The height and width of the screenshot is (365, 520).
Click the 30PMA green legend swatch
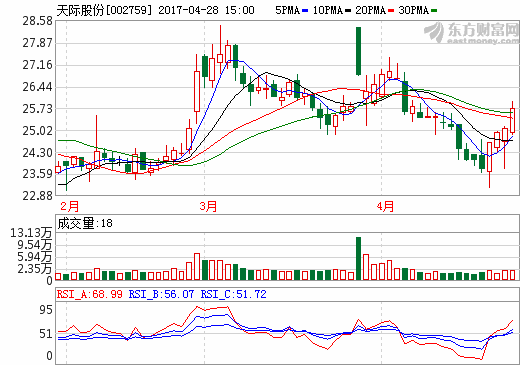(434, 11)
